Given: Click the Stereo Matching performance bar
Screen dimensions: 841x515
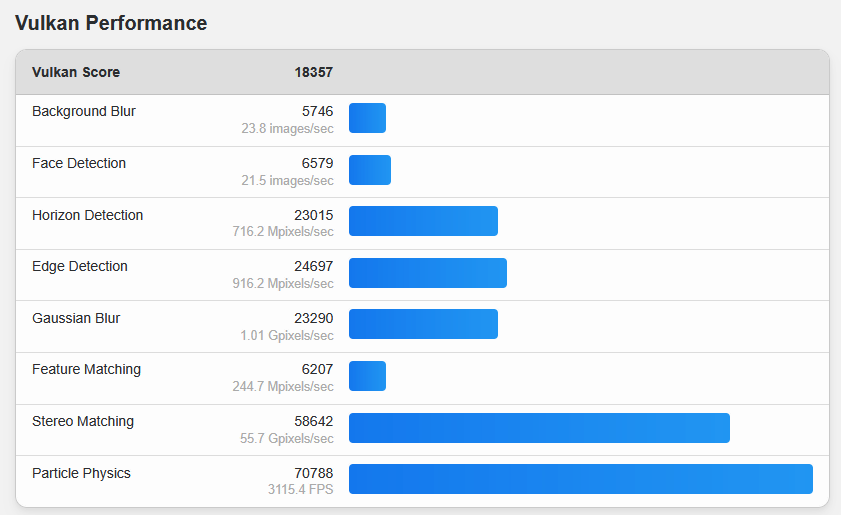Looking at the screenshot, I should click(x=540, y=428).
